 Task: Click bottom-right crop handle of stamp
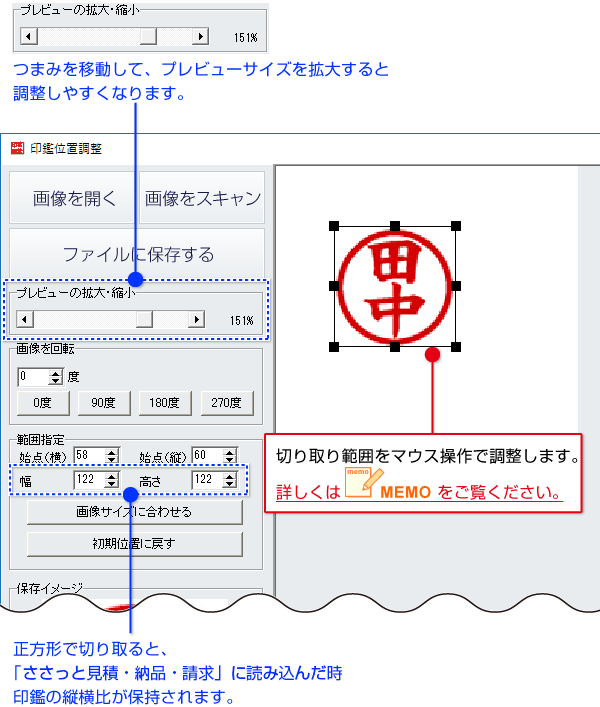click(456, 347)
